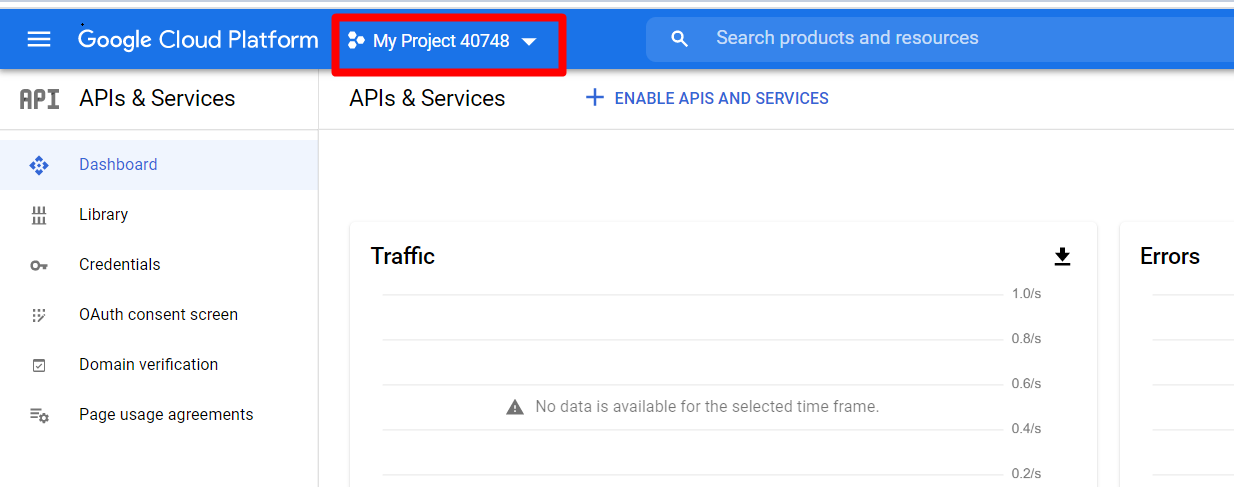Open the hamburger navigation menu
This screenshot has height=487, width=1234.
point(39,39)
